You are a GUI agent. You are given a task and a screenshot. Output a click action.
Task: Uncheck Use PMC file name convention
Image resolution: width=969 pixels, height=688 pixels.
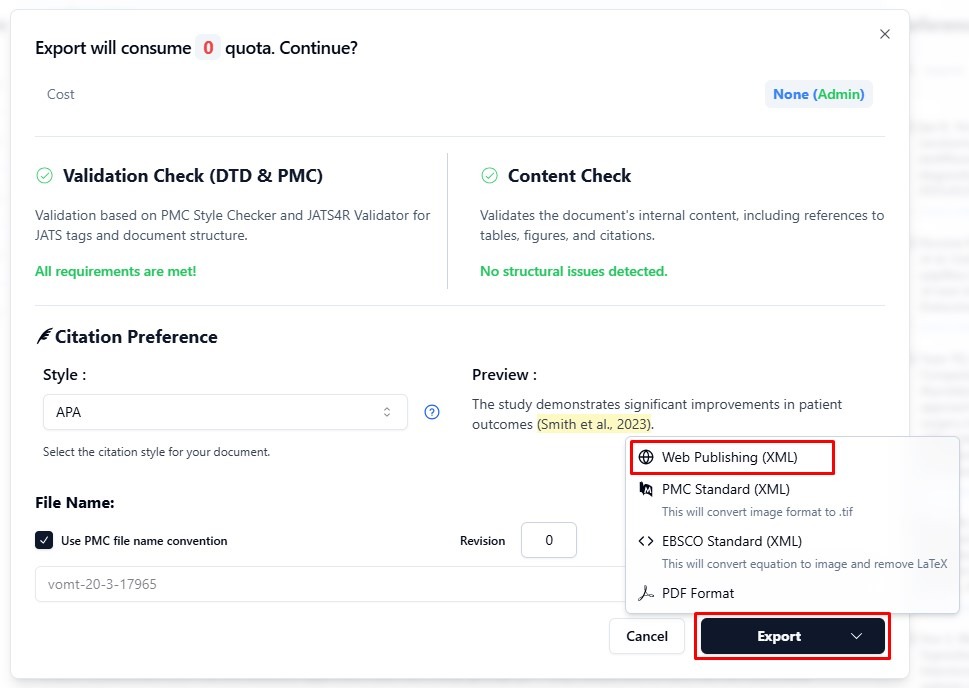click(x=44, y=541)
